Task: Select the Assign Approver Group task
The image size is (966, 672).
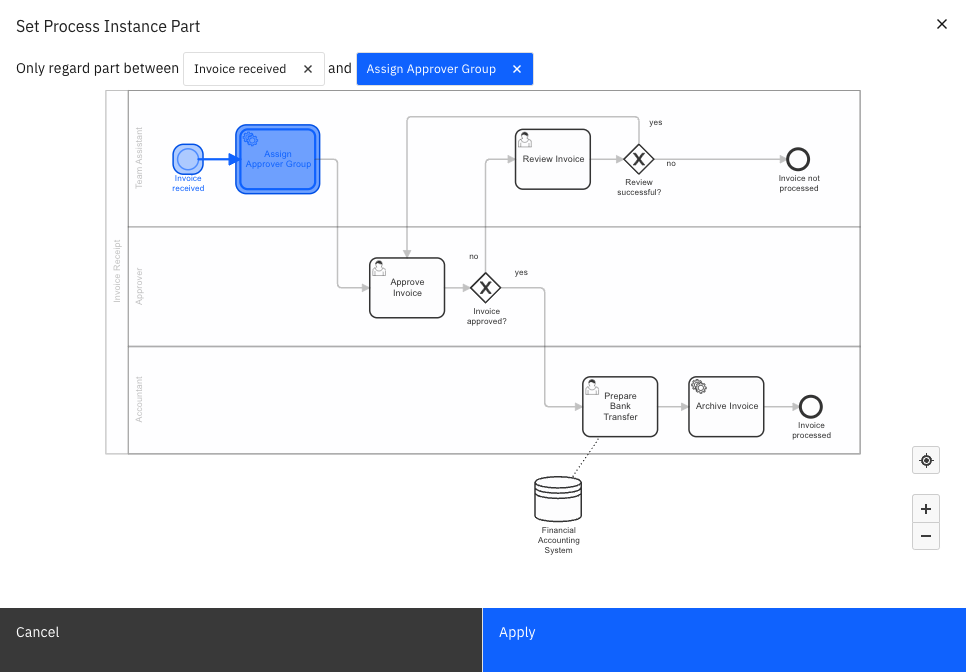Action: click(x=278, y=160)
